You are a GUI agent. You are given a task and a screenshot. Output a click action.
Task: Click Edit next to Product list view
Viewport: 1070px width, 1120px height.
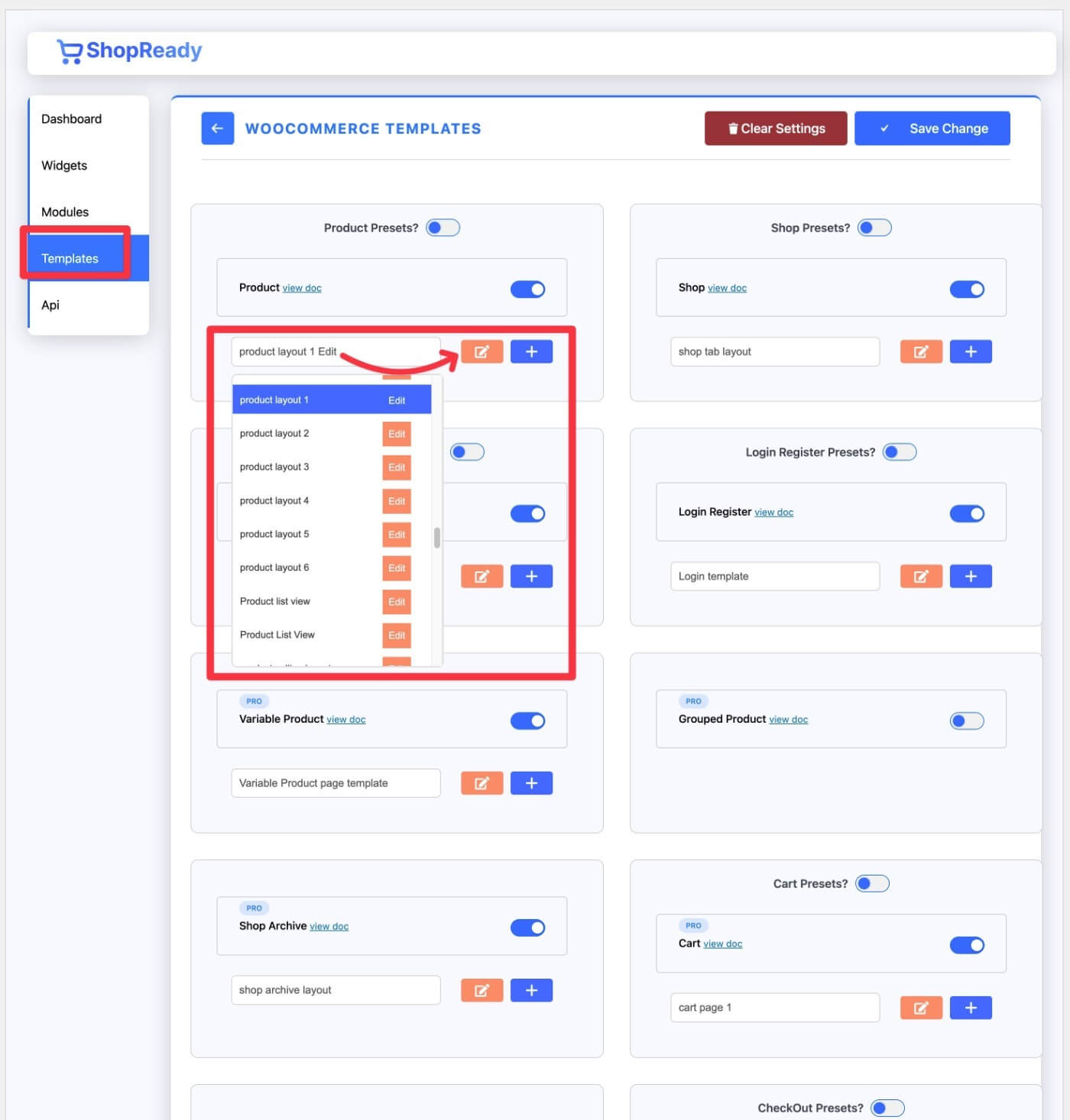397,602
